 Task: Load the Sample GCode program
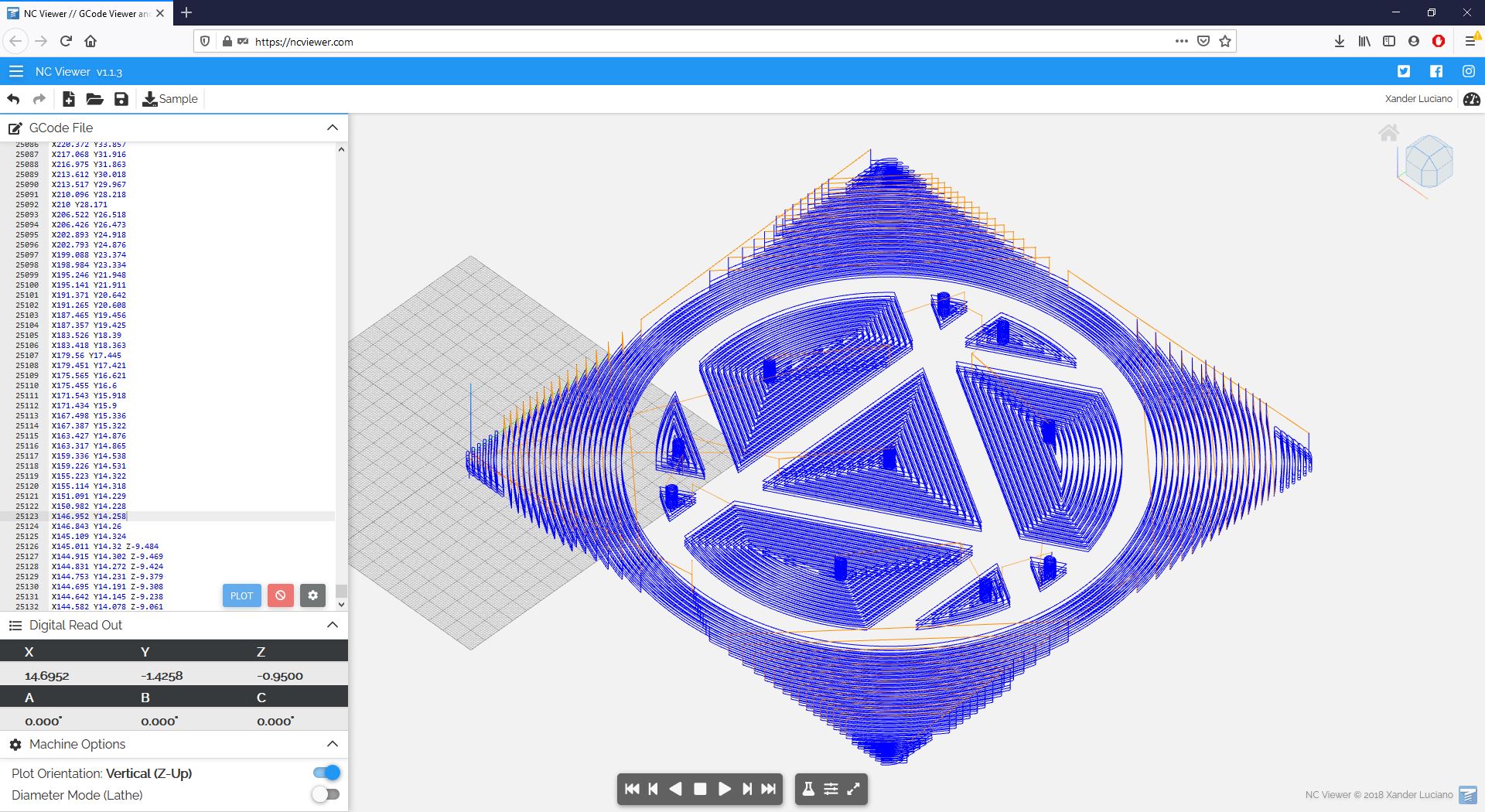(170, 99)
